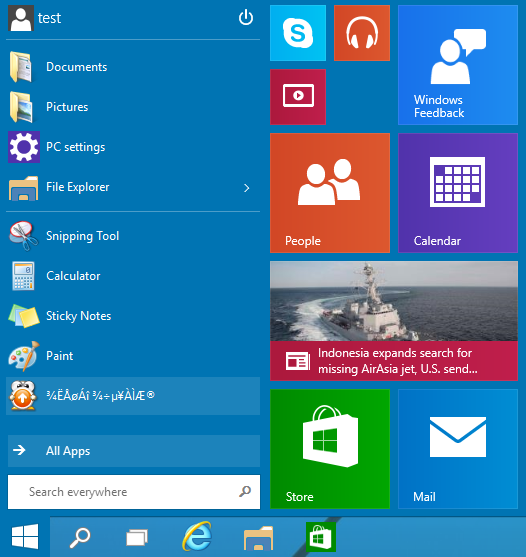Screen dimensions: 526x557
Task: Open Search from the taskbar magnifier
Action: click(80, 537)
